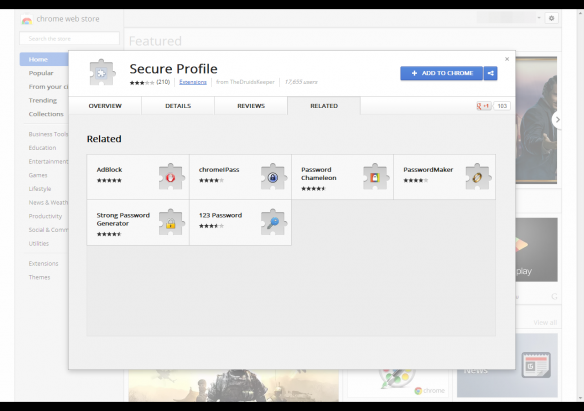Open the Education category

(42, 148)
